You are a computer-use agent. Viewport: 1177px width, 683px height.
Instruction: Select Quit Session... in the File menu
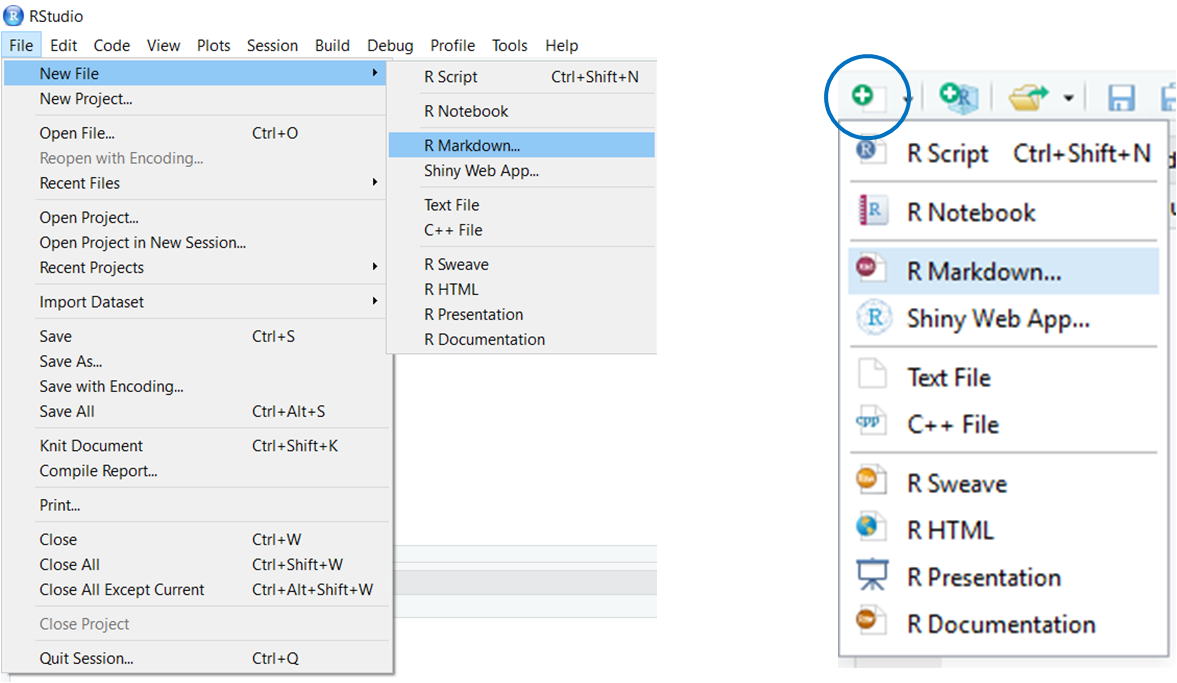[86, 658]
